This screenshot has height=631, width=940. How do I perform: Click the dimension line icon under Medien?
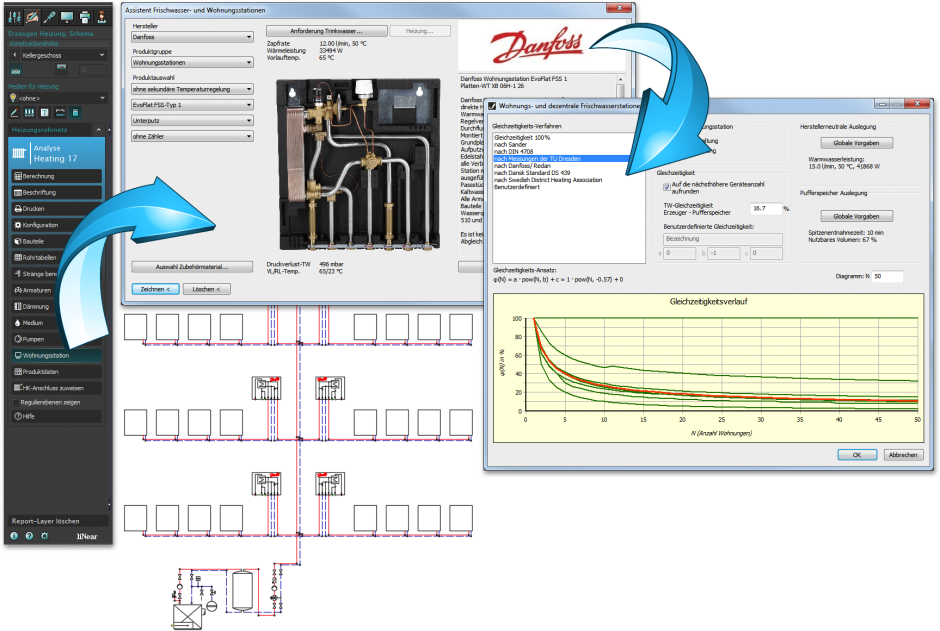pyautogui.click(x=60, y=113)
